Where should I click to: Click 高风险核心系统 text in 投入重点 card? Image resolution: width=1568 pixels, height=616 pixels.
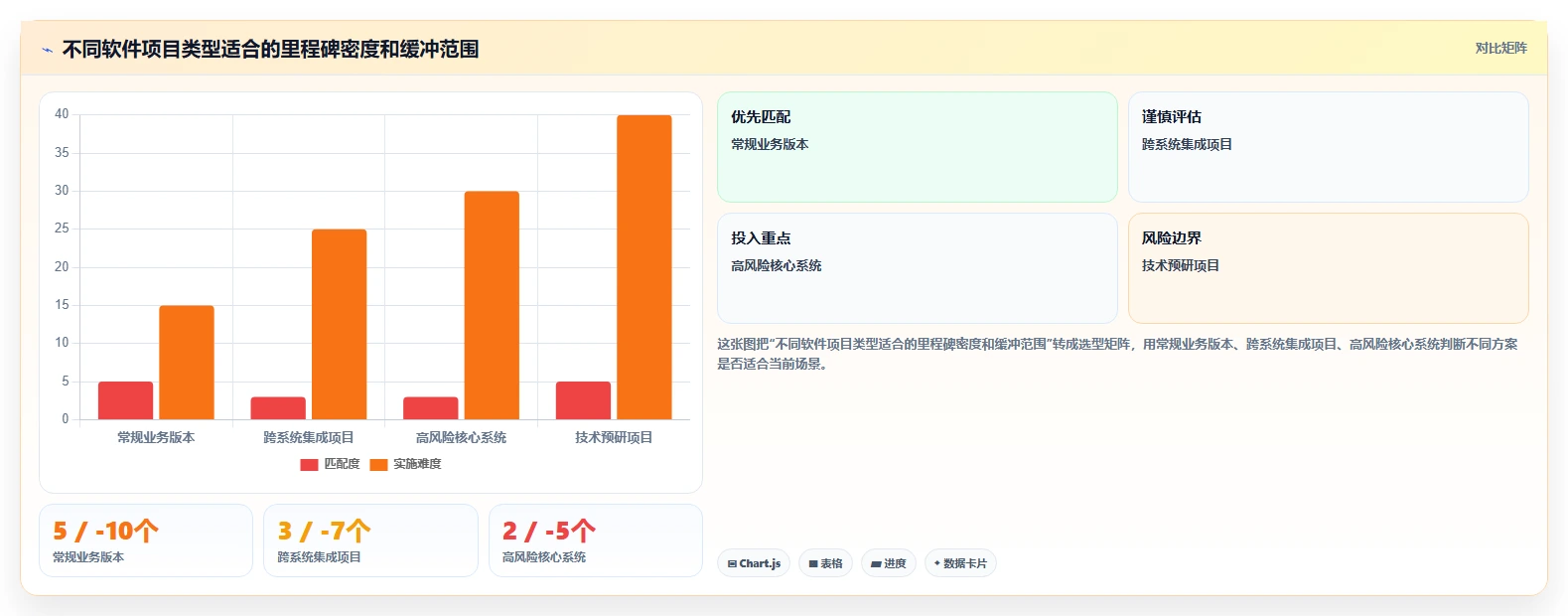pyautogui.click(x=777, y=265)
